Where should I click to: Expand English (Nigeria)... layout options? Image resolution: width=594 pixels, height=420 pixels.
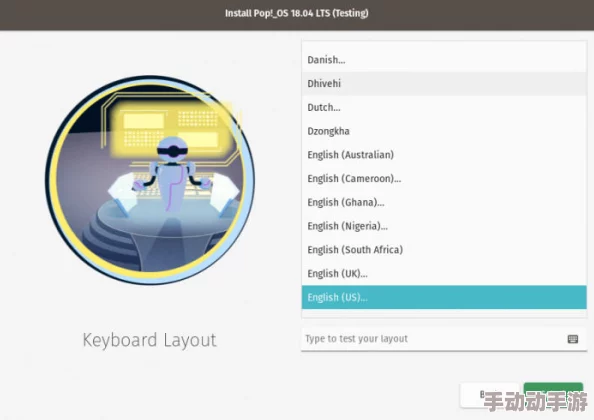click(444, 226)
